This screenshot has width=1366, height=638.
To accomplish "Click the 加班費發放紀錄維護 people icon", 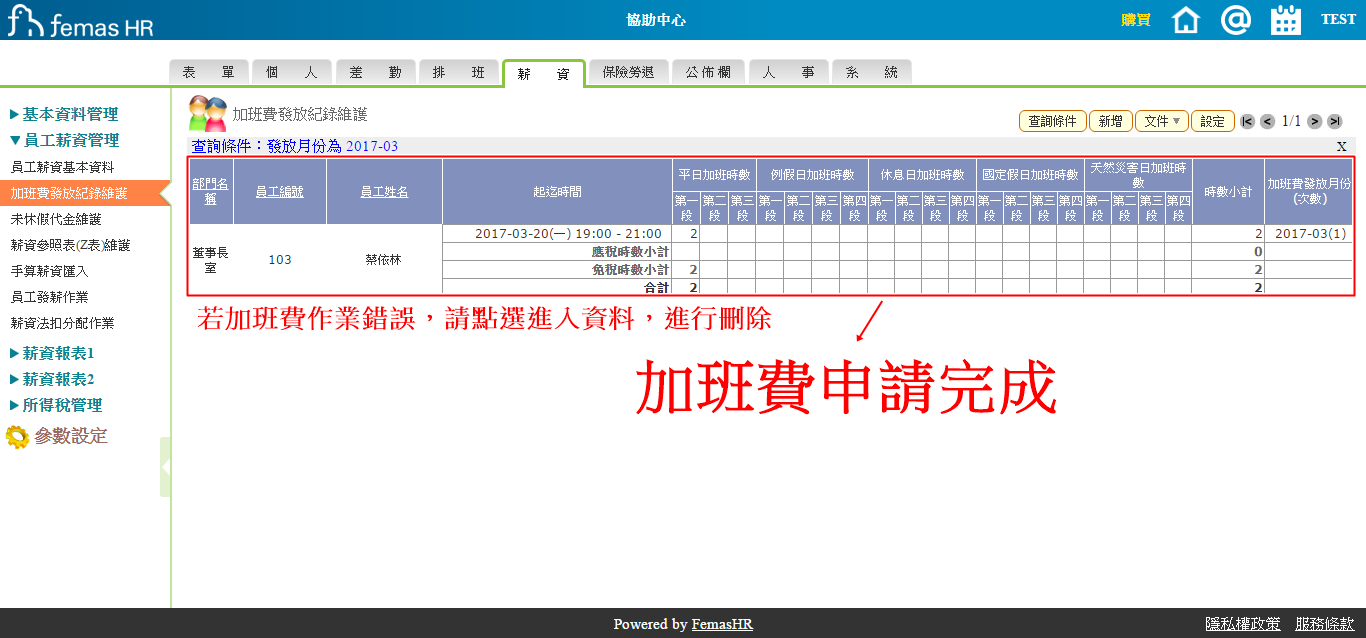I will (x=208, y=115).
